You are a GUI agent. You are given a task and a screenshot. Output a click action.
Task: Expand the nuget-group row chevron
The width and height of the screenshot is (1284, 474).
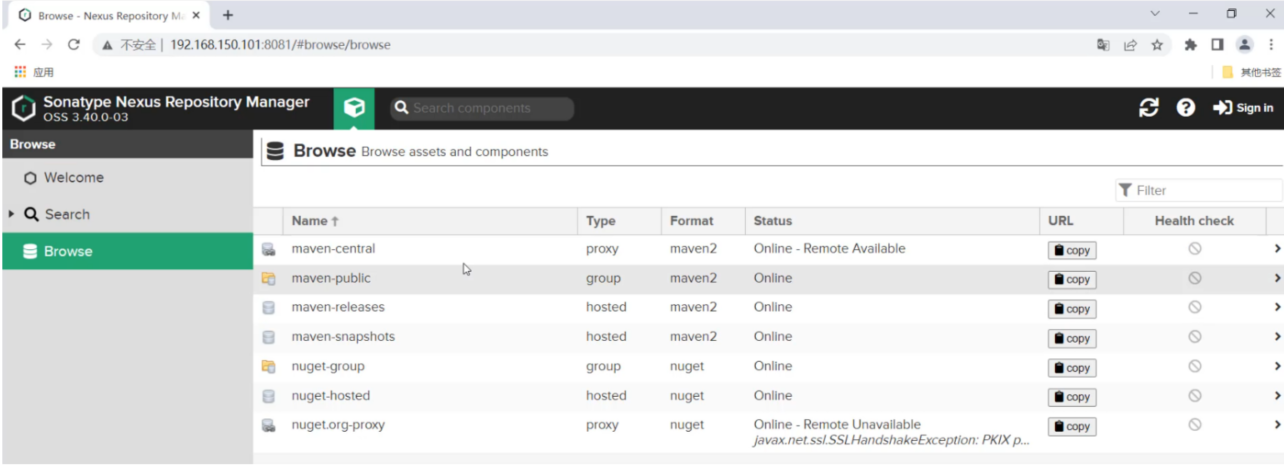1277,367
